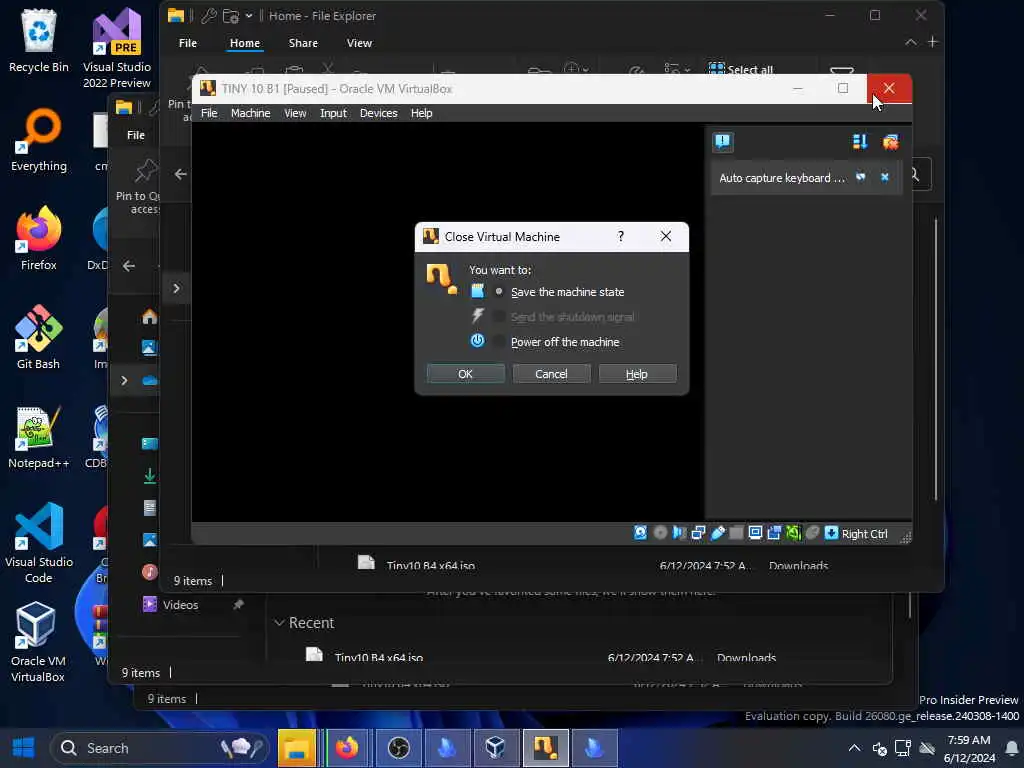Open Oracle VM VirtualBox desktop shortcut

click(x=37, y=643)
